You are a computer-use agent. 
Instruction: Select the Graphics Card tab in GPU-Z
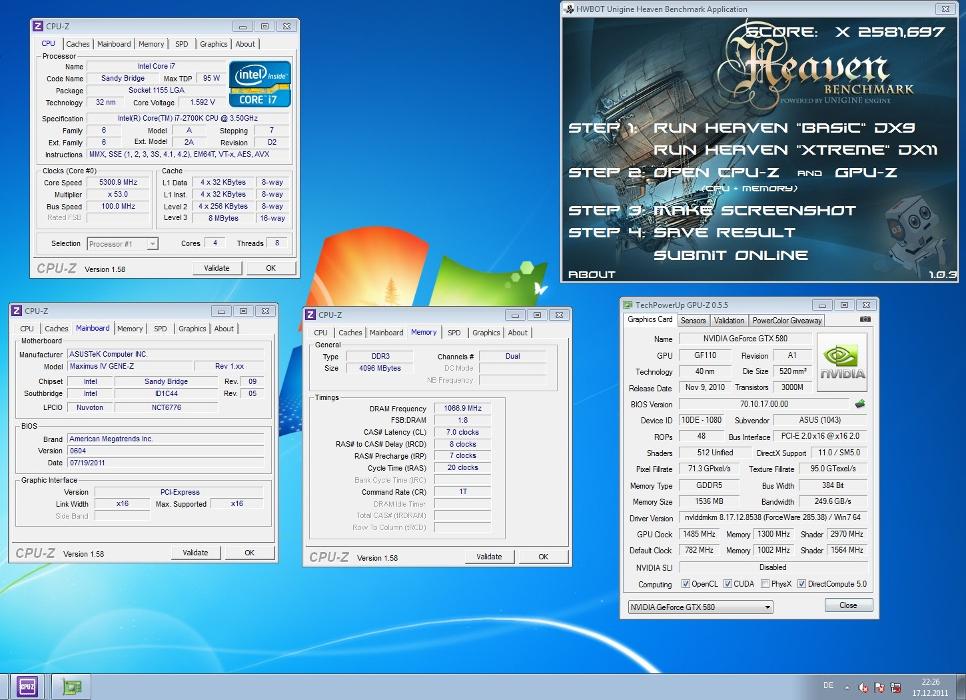pos(649,319)
